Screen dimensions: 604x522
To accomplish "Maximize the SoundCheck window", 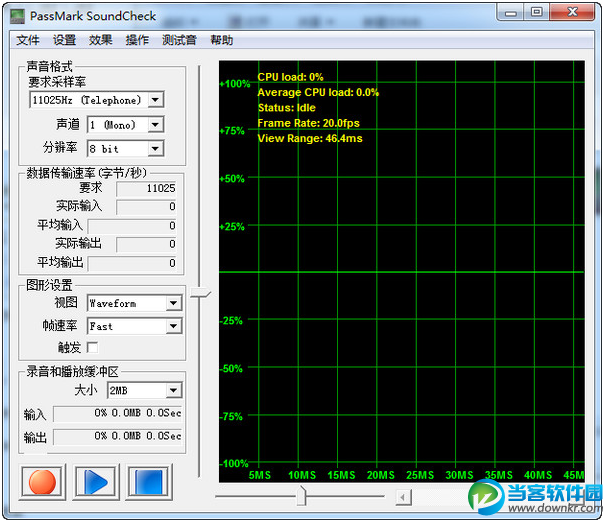I will pos(536,13).
